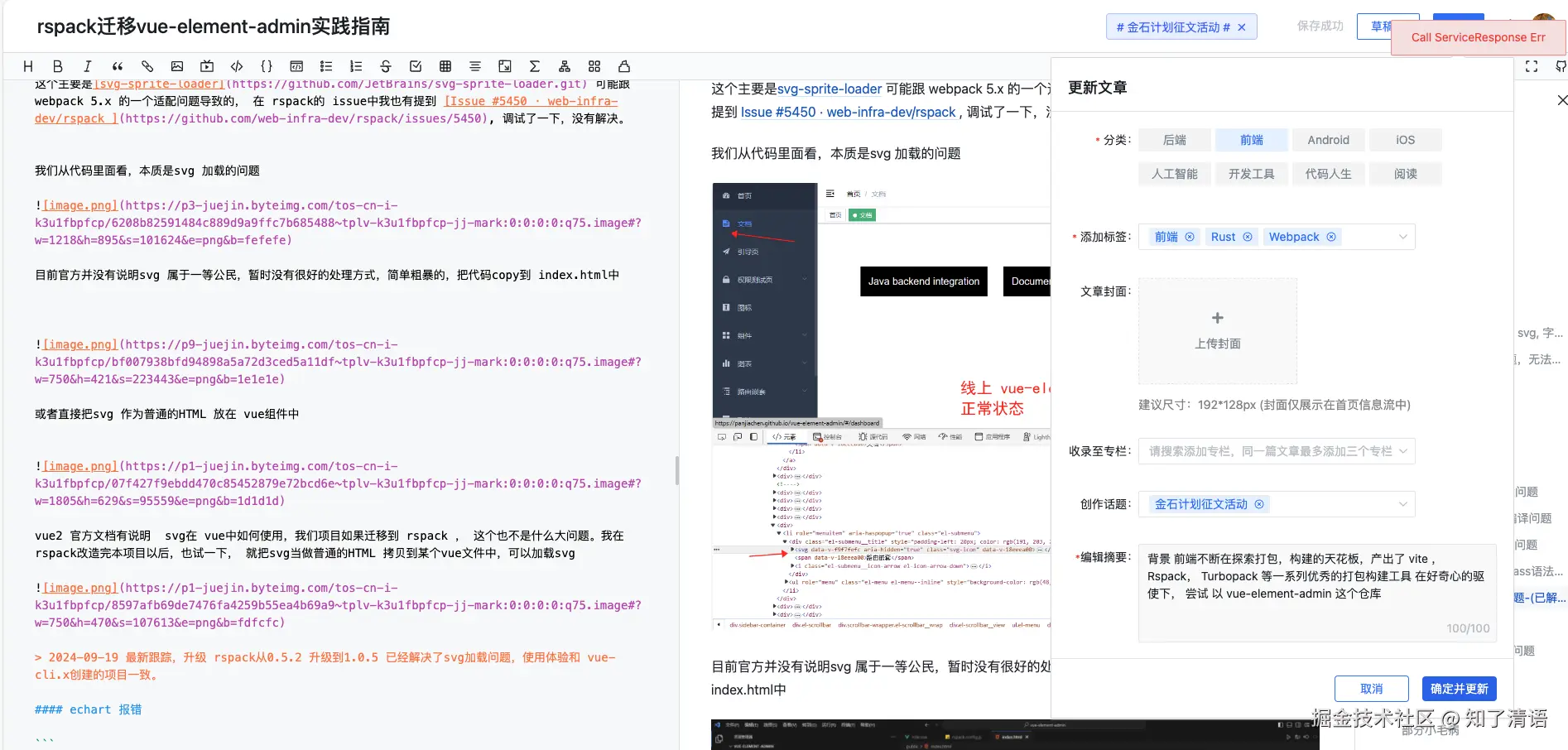Viewport: 1568px width, 750px height.
Task: Select the 阅读 category
Action: [1405, 173]
